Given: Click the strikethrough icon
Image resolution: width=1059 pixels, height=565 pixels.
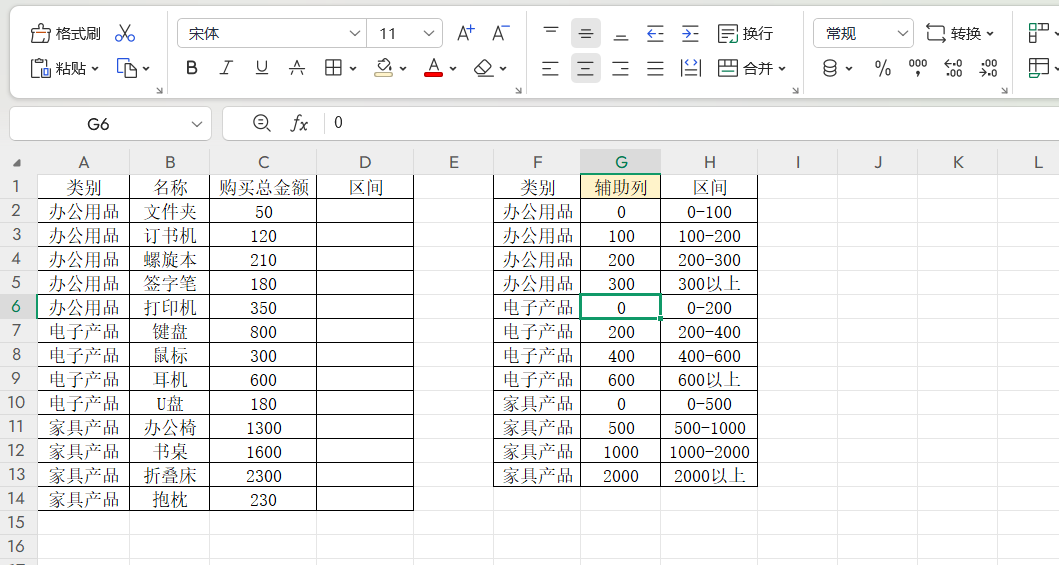Looking at the screenshot, I should (297, 68).
